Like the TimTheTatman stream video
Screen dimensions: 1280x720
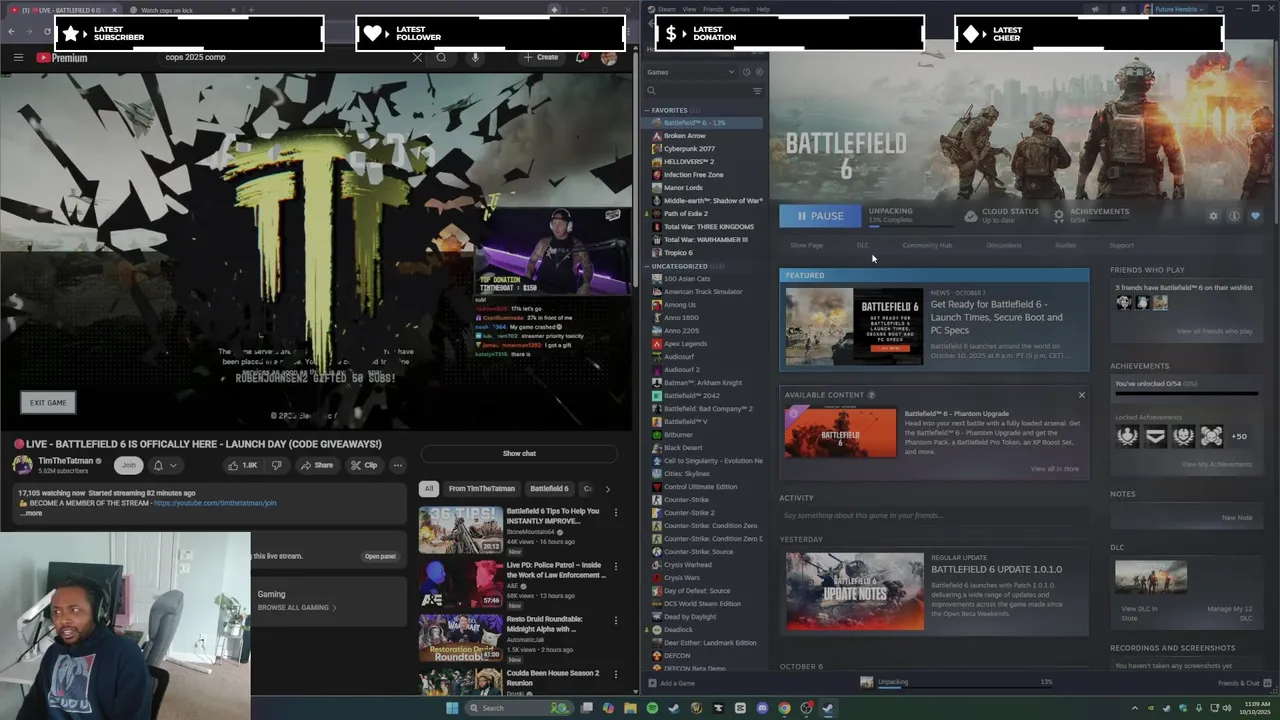243,465
